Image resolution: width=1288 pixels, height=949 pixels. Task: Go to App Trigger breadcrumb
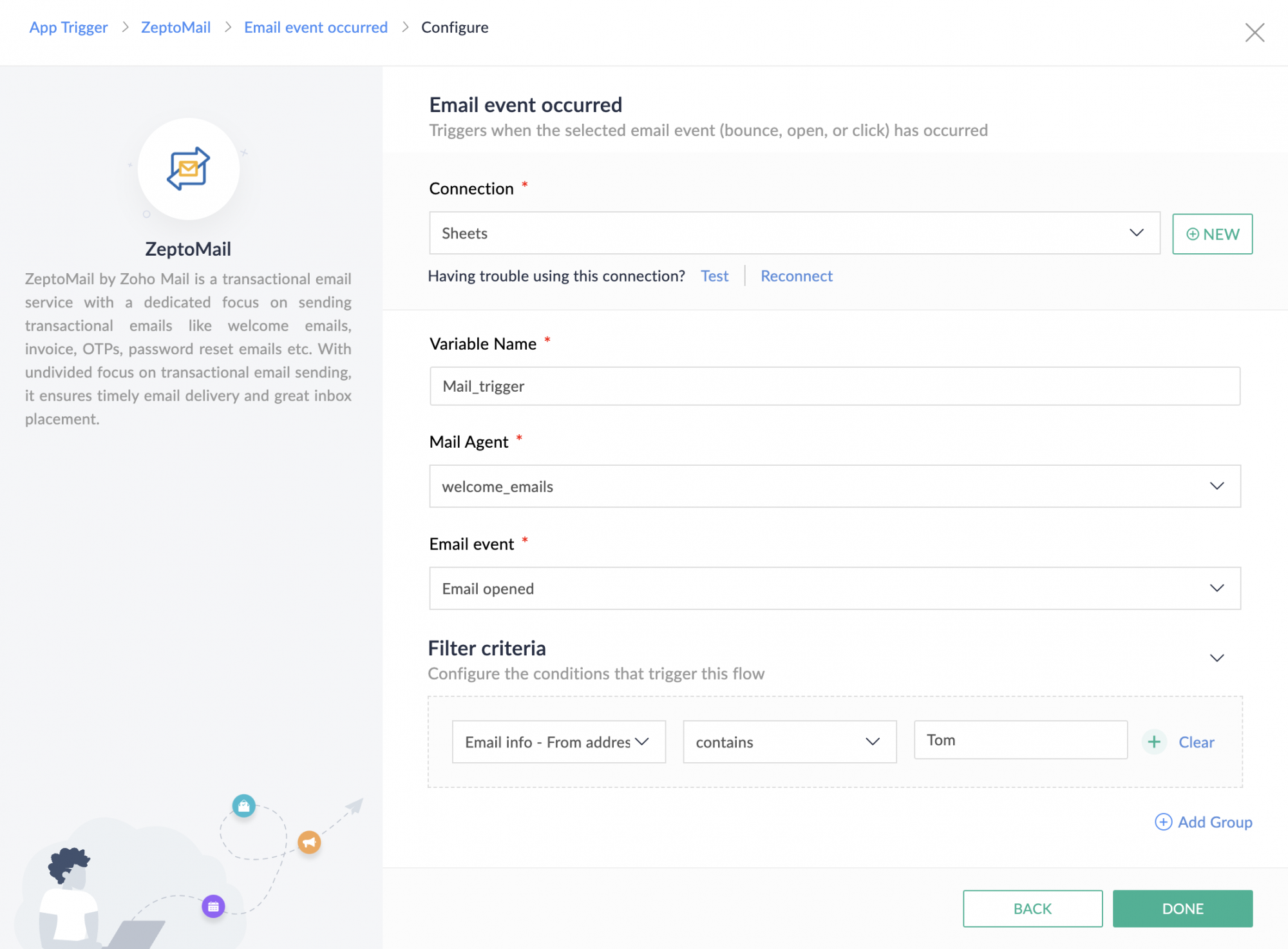(x=68, y=27)
